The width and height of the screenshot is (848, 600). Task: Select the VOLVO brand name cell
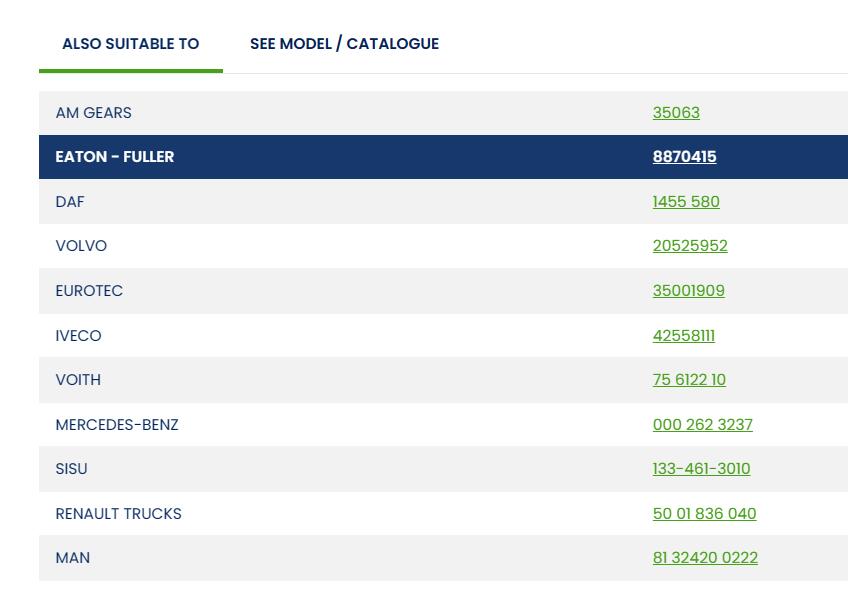tap(81, 246)
